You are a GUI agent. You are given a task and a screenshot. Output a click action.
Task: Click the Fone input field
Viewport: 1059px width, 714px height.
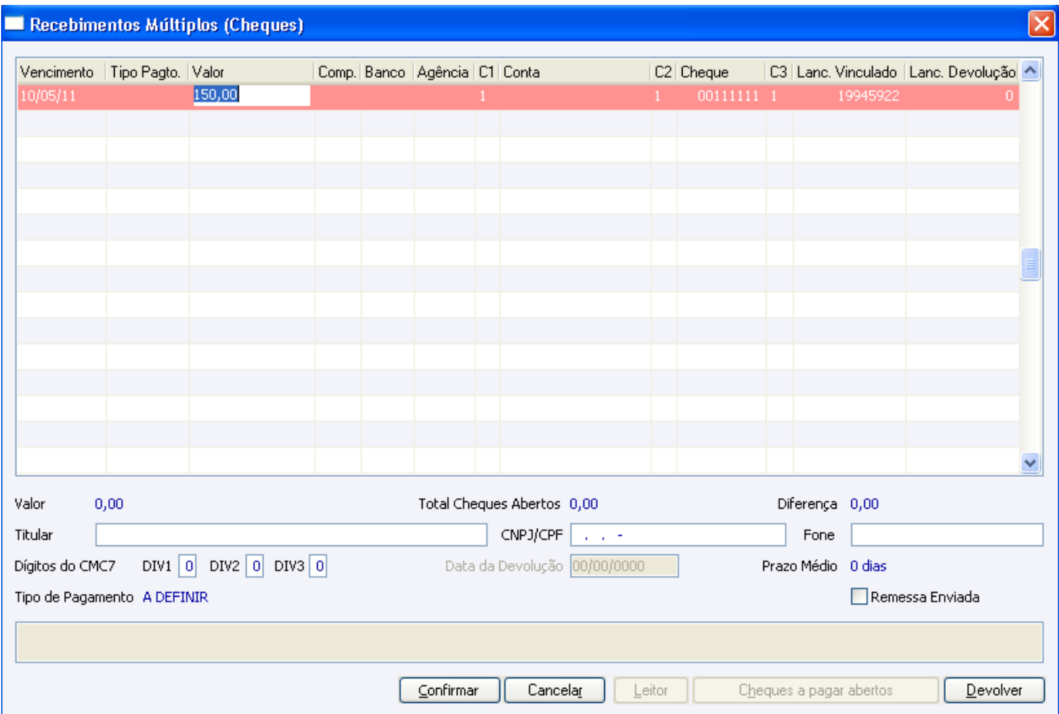[947, 535]
